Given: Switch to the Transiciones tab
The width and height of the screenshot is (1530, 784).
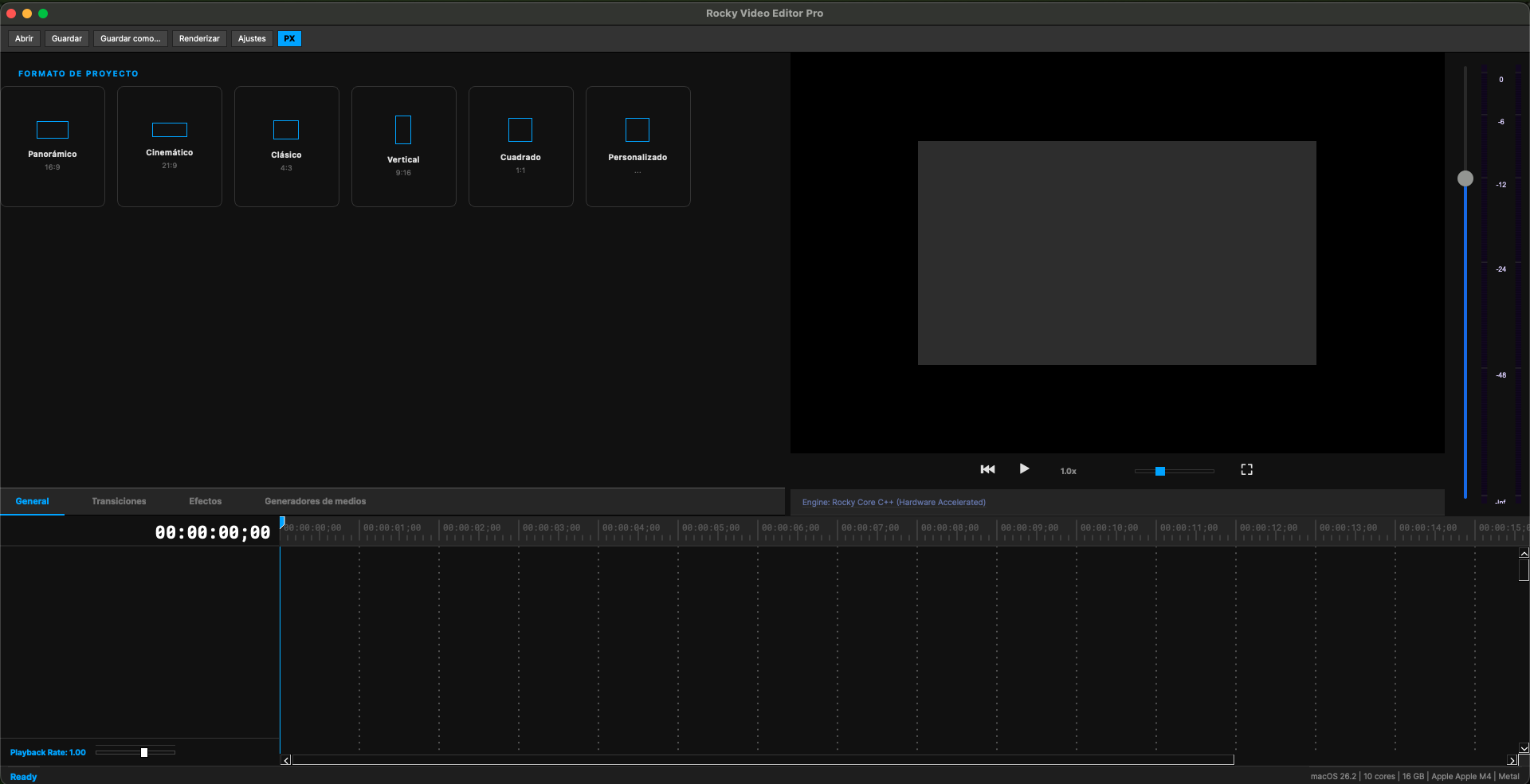Looking at the screenshot, I should pyautogui.click(x=119, y=501).
